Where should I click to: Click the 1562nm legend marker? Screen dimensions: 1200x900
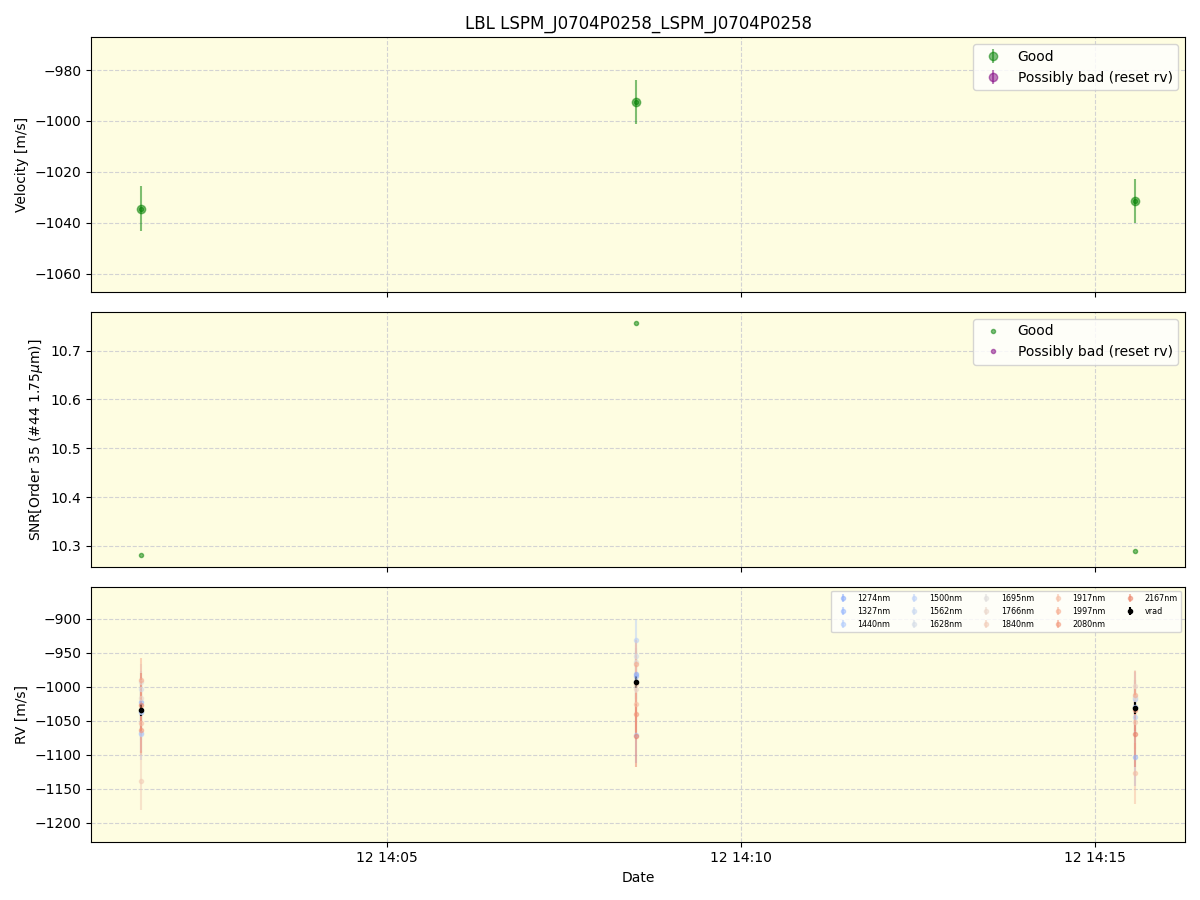pyautogui.click(x=915, y=611)
